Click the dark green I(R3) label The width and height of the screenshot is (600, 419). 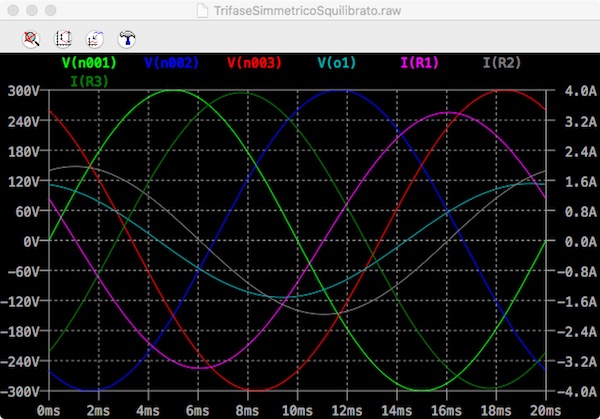click(89, 79)
